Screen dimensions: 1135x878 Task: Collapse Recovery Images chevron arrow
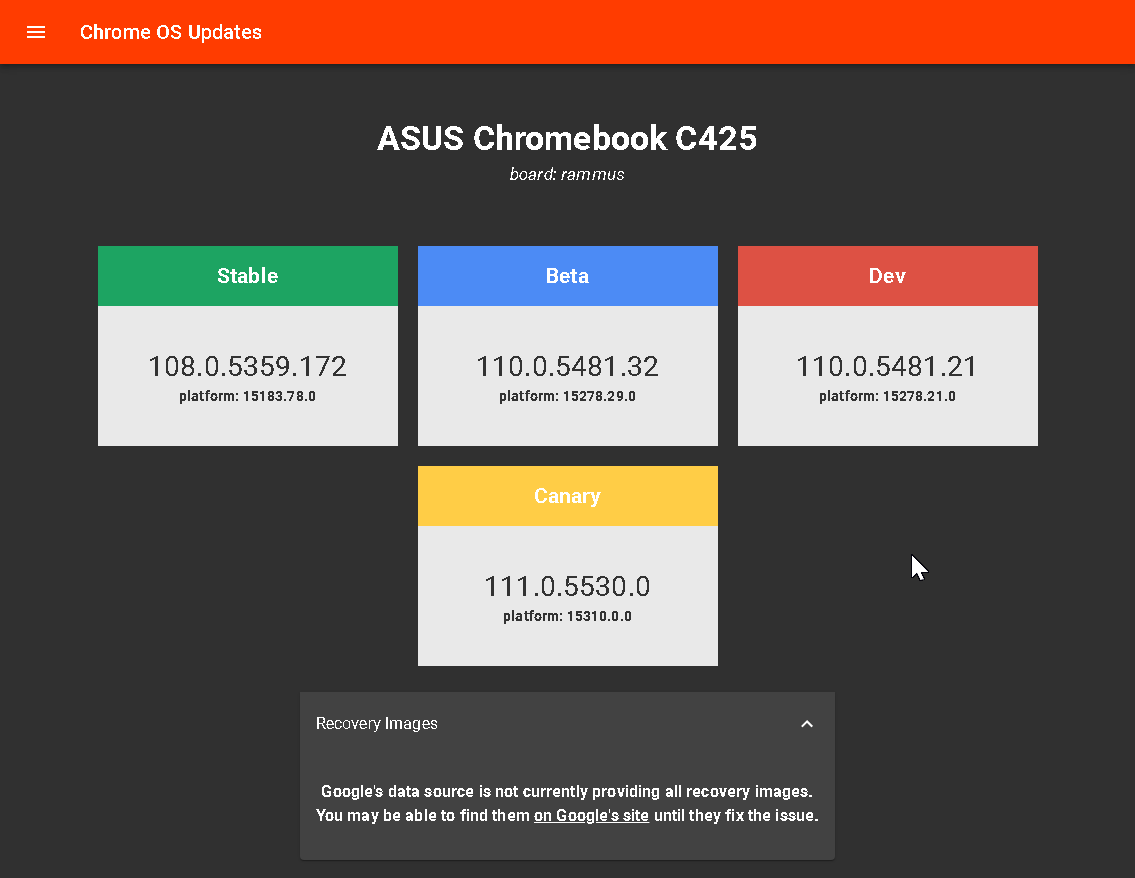point(806,724)
